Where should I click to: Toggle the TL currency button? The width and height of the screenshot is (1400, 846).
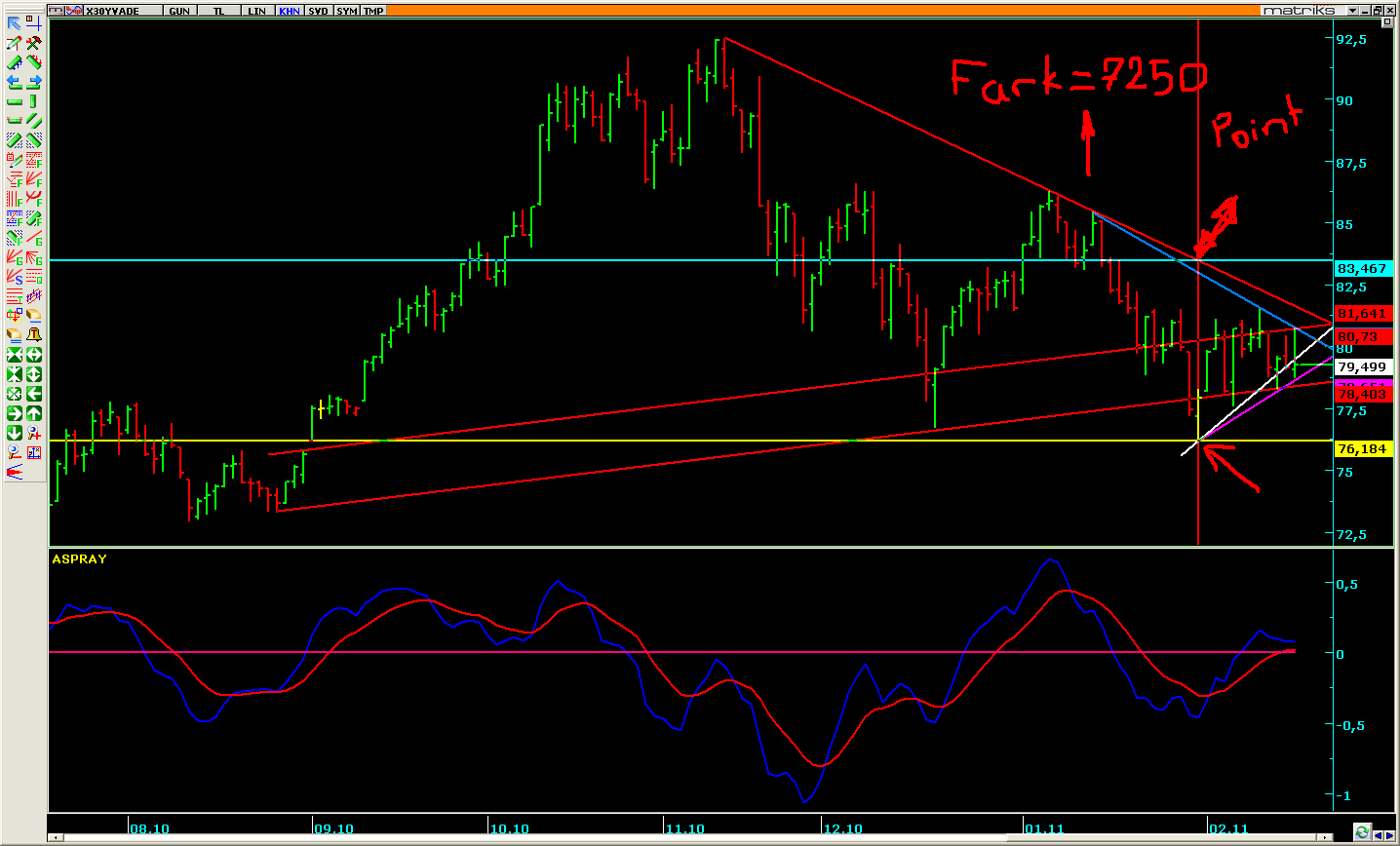tap(219, 11)
